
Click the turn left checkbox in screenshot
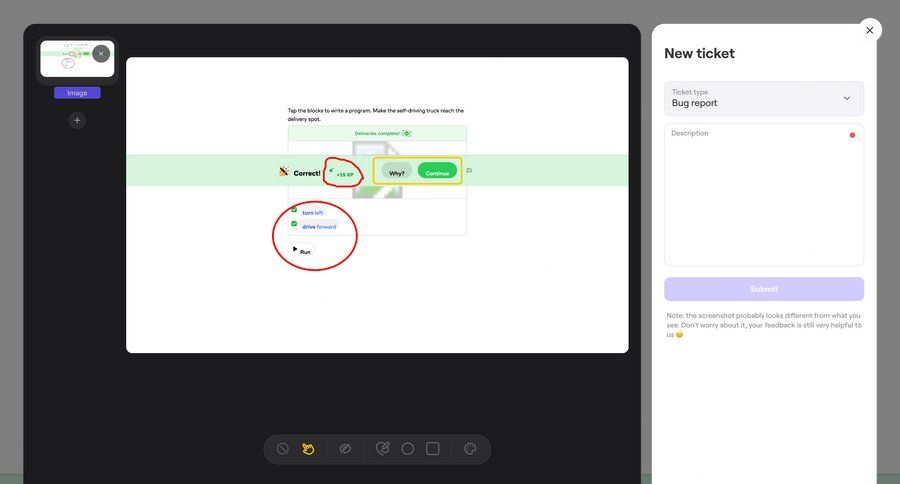tap(294, 211)
